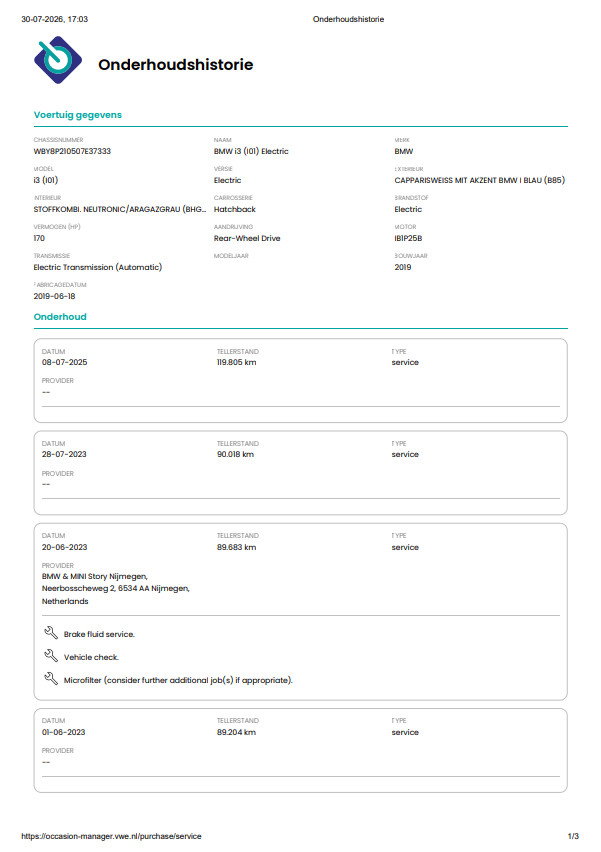
Task: Select the Microfilter job description text
Action: click(178, 680)
